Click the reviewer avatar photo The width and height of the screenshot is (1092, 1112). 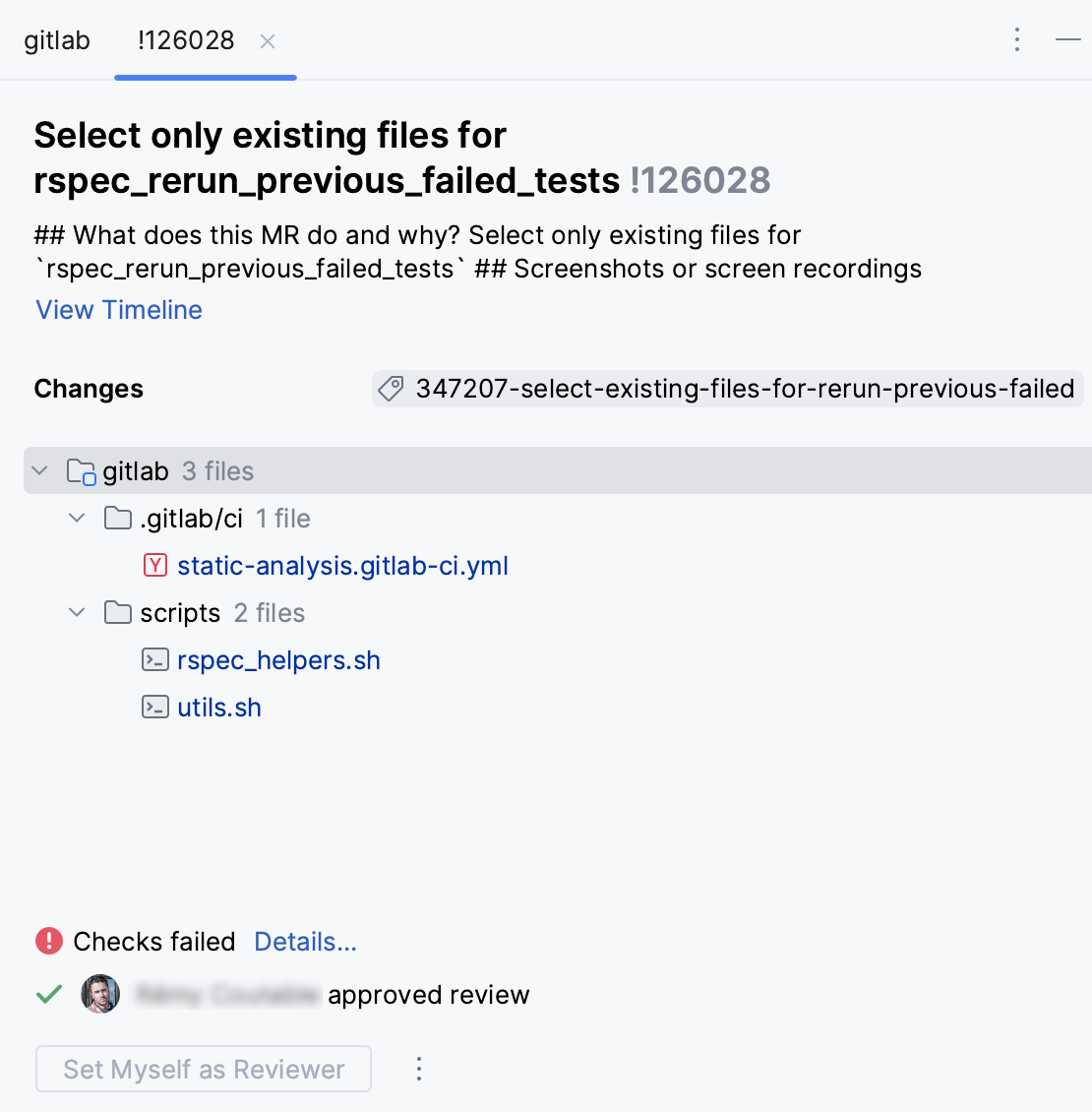99,994
